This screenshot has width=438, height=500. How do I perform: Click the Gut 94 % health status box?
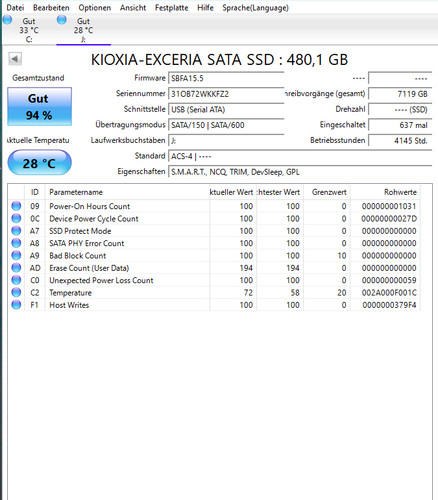39,107
